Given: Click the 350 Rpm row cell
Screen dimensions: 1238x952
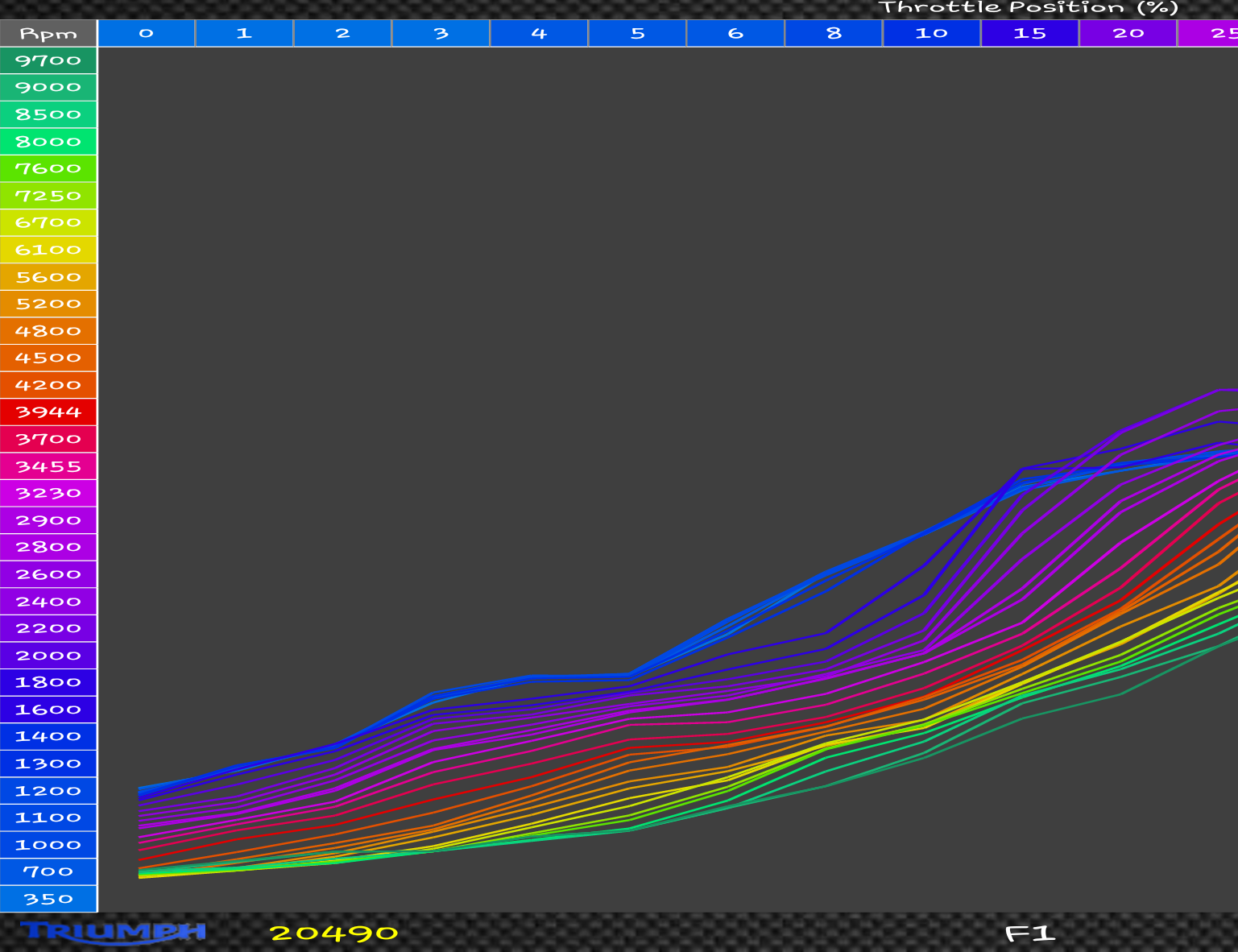Looking at the screenshot, I should (48, 899).
